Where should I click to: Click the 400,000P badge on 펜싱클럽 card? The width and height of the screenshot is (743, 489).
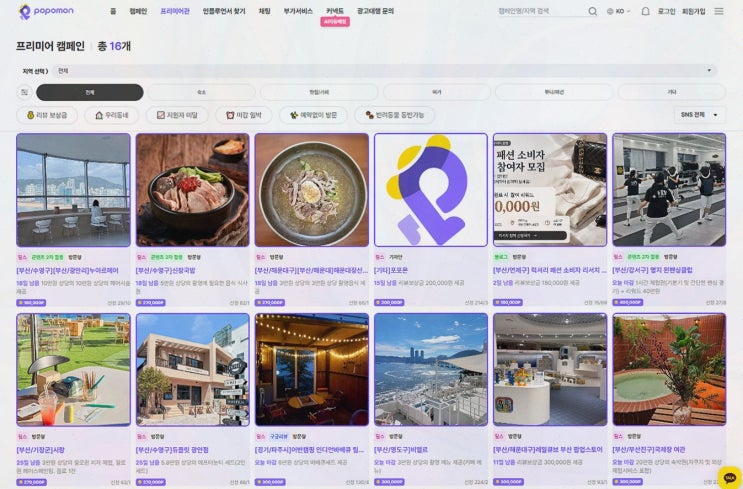click(627, 302)
